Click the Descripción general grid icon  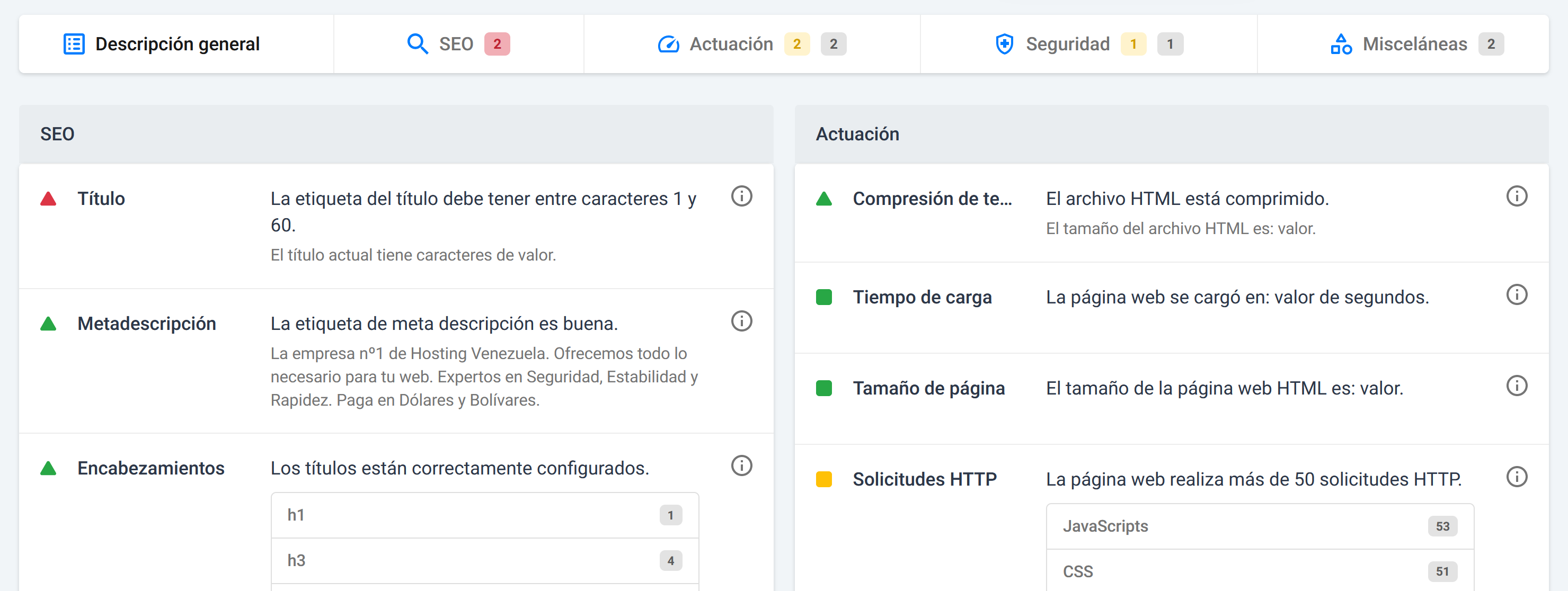74,43
